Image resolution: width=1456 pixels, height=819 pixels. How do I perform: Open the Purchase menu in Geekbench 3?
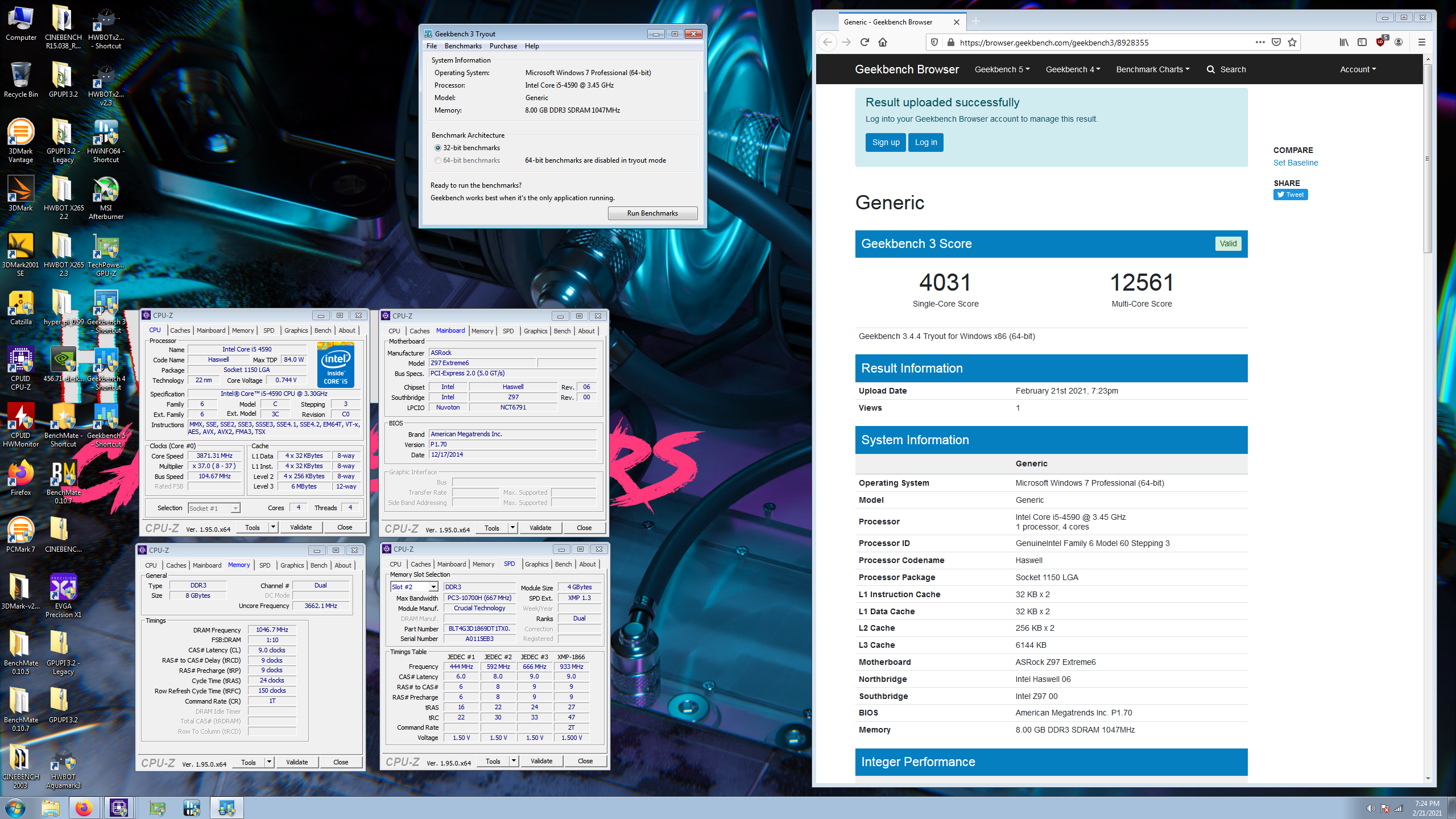503,46
